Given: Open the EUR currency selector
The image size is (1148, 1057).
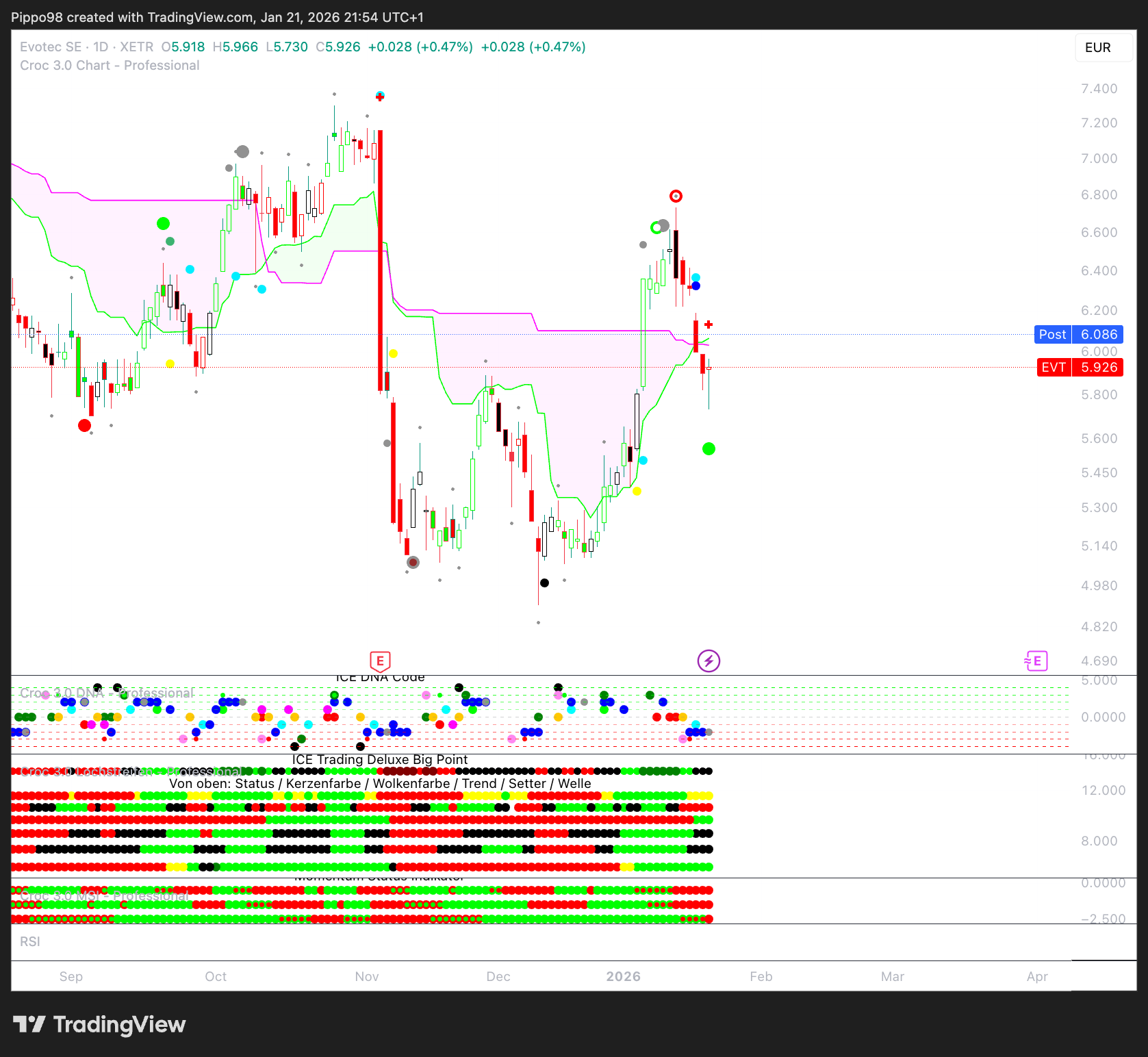Looking at the screenshot, I should pos(1098,48).
